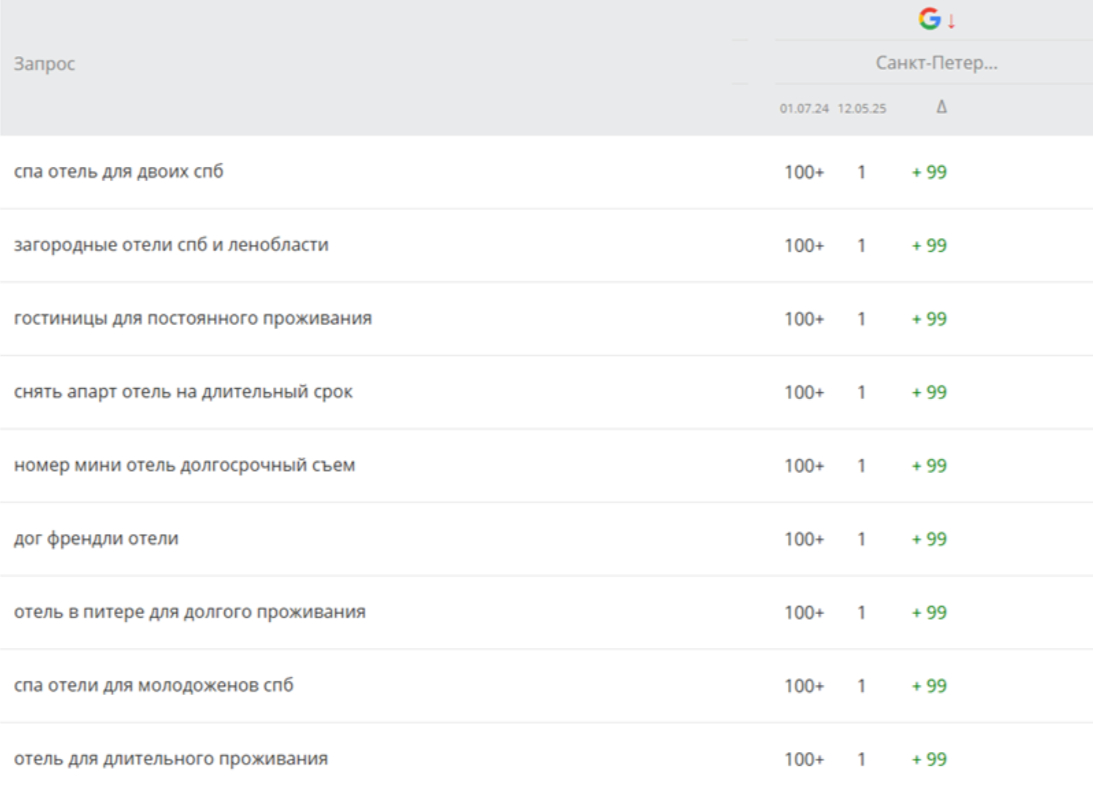The image size is (1093, 790).
Task: Click 'снять апарт отель на длительный срок'
Action: pyautogui.click(x=183, y=392)
